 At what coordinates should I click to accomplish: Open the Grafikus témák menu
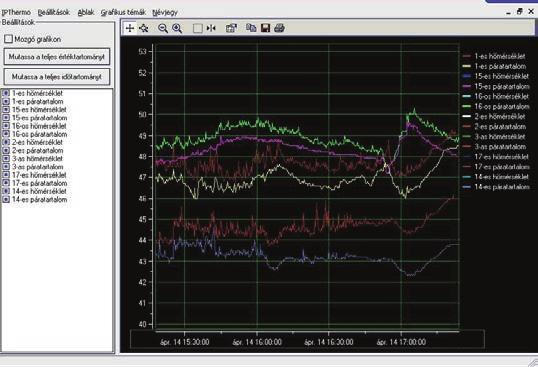point(123,12)
